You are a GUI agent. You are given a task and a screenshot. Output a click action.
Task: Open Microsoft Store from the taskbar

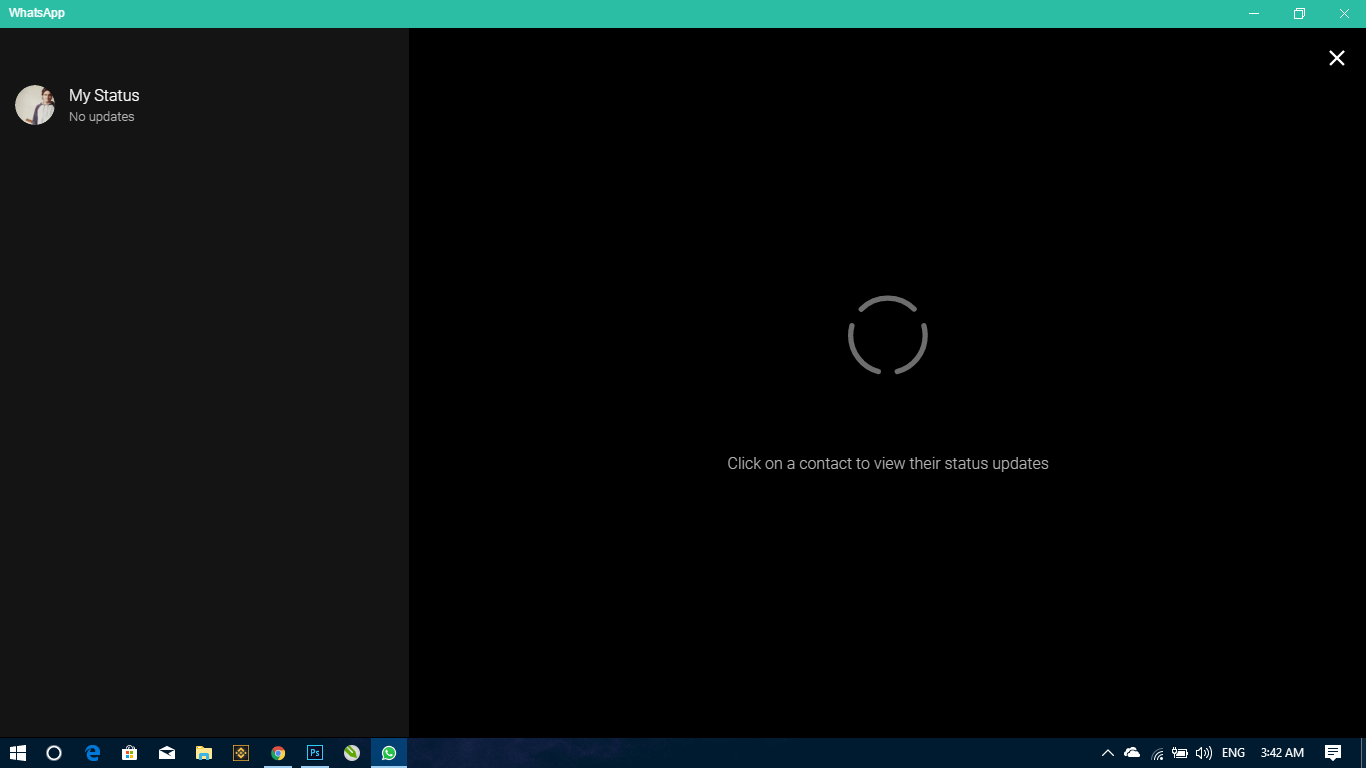[129, 753]
